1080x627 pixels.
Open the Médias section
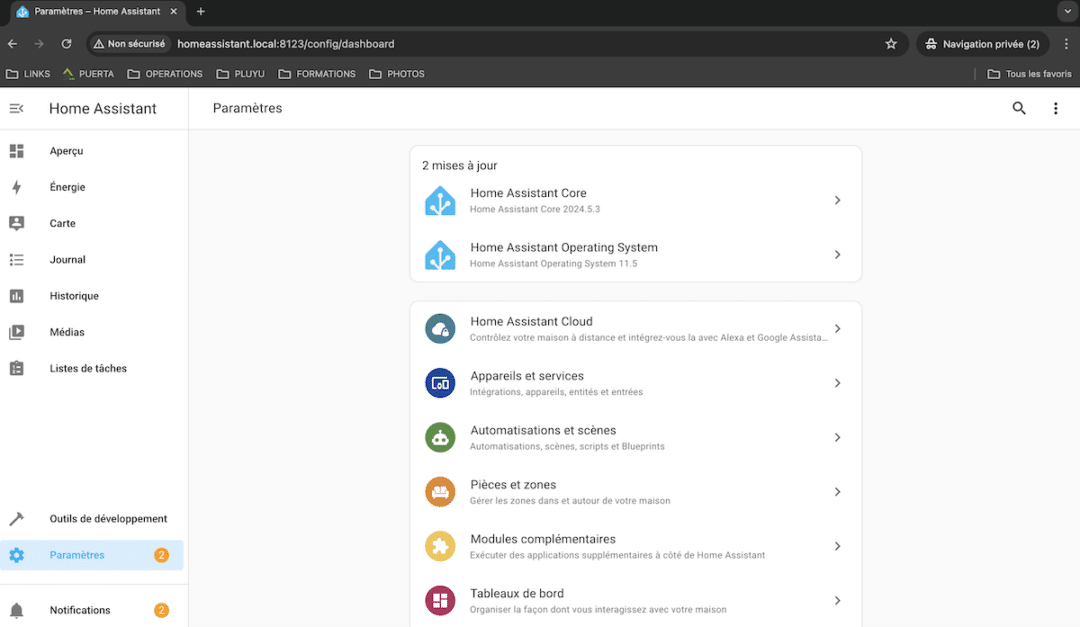pyautogui.click(x=66, y=331)
